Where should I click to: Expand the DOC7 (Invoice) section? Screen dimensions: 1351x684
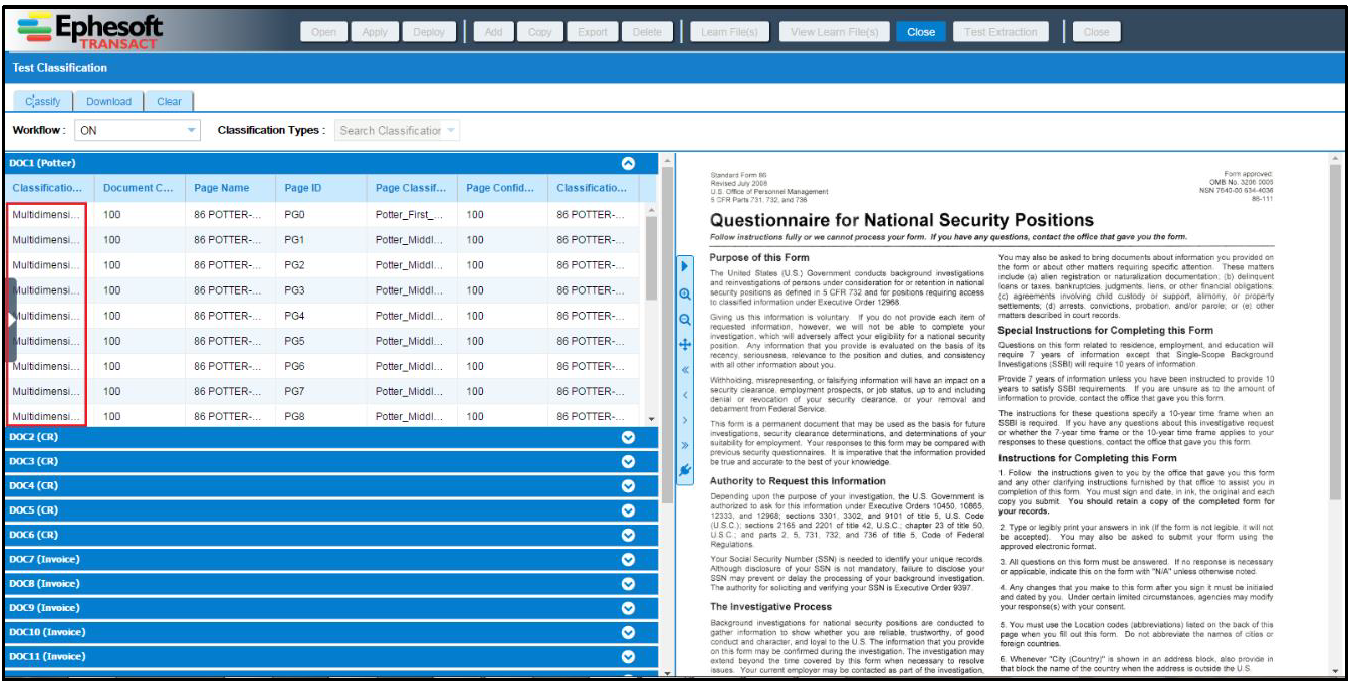click(x=628, y=559)
